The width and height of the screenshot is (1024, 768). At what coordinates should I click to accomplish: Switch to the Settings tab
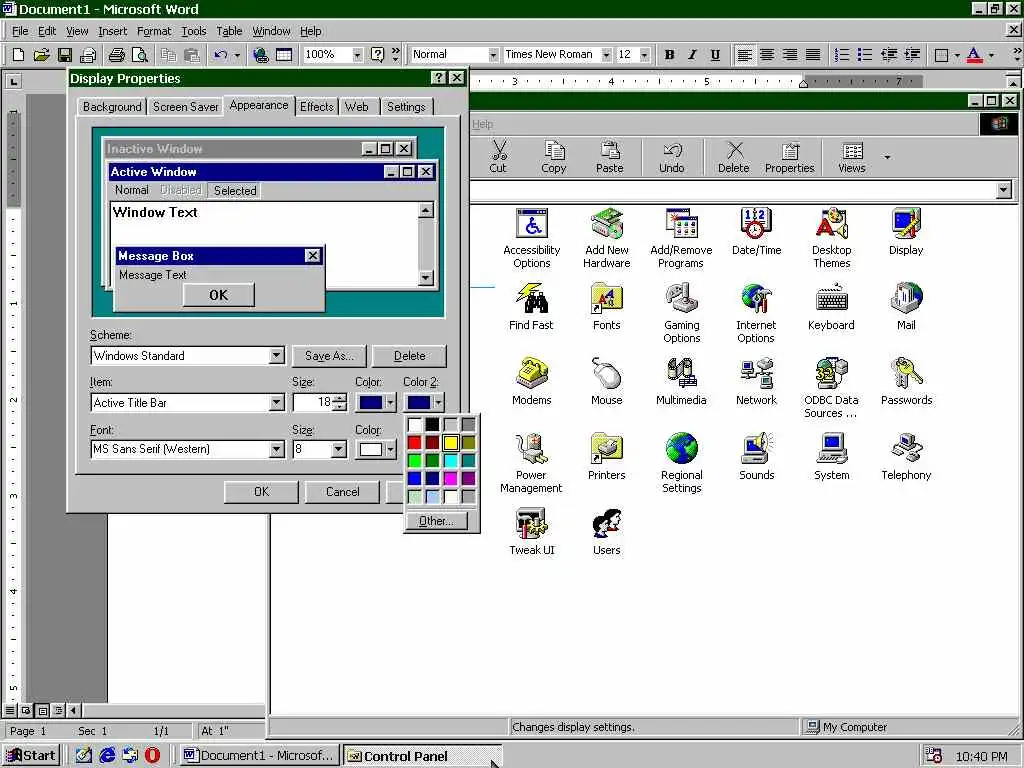(406, 106)
